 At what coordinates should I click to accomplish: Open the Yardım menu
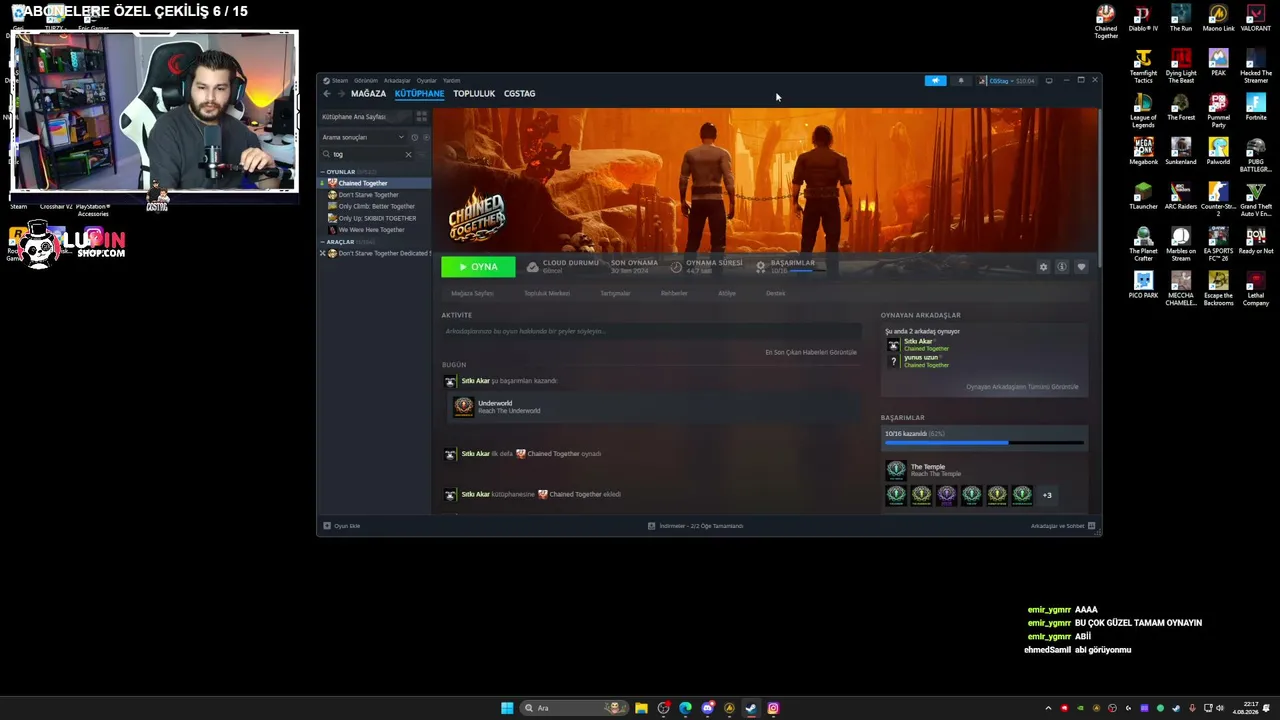pyautogui.click(x=452, y=81)
